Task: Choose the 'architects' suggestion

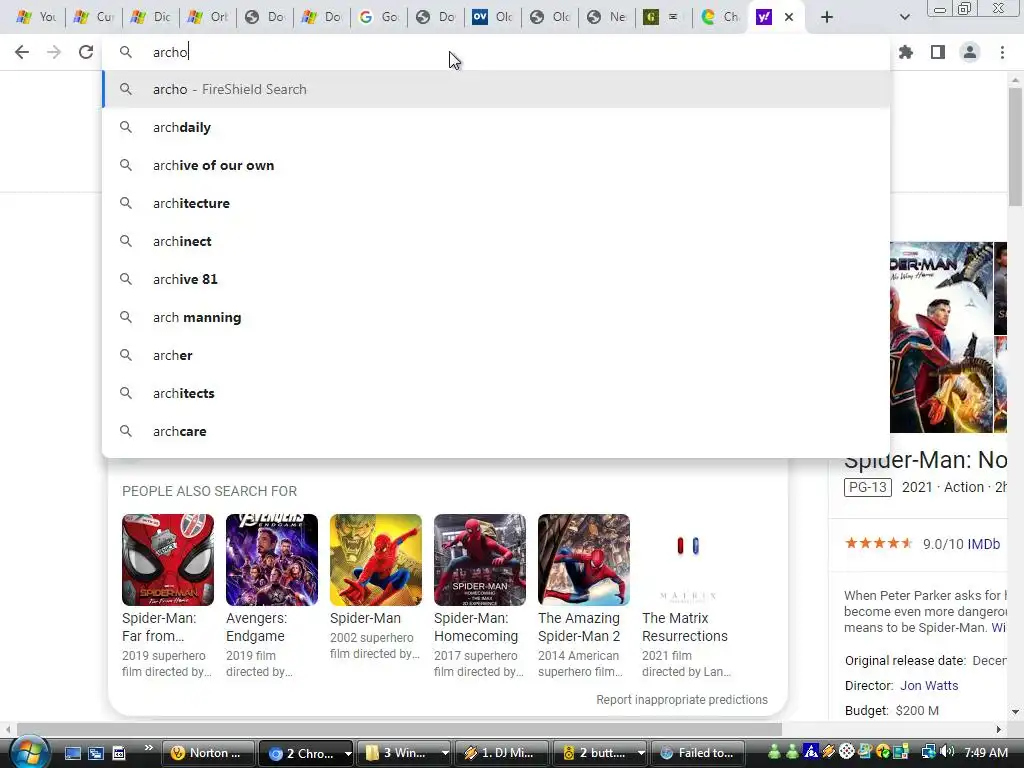Action: click(x=496, y=393)
